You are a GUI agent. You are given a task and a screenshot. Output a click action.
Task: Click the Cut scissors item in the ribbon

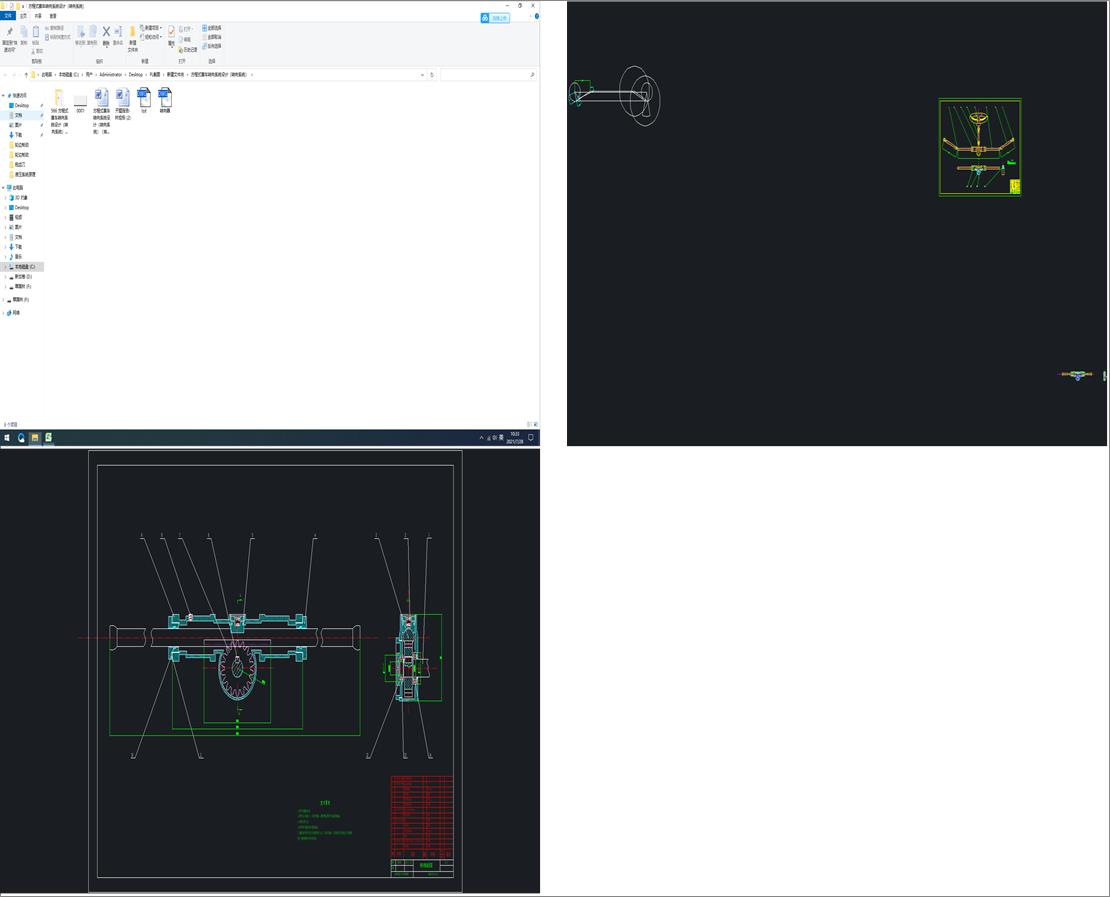(38, 51)
